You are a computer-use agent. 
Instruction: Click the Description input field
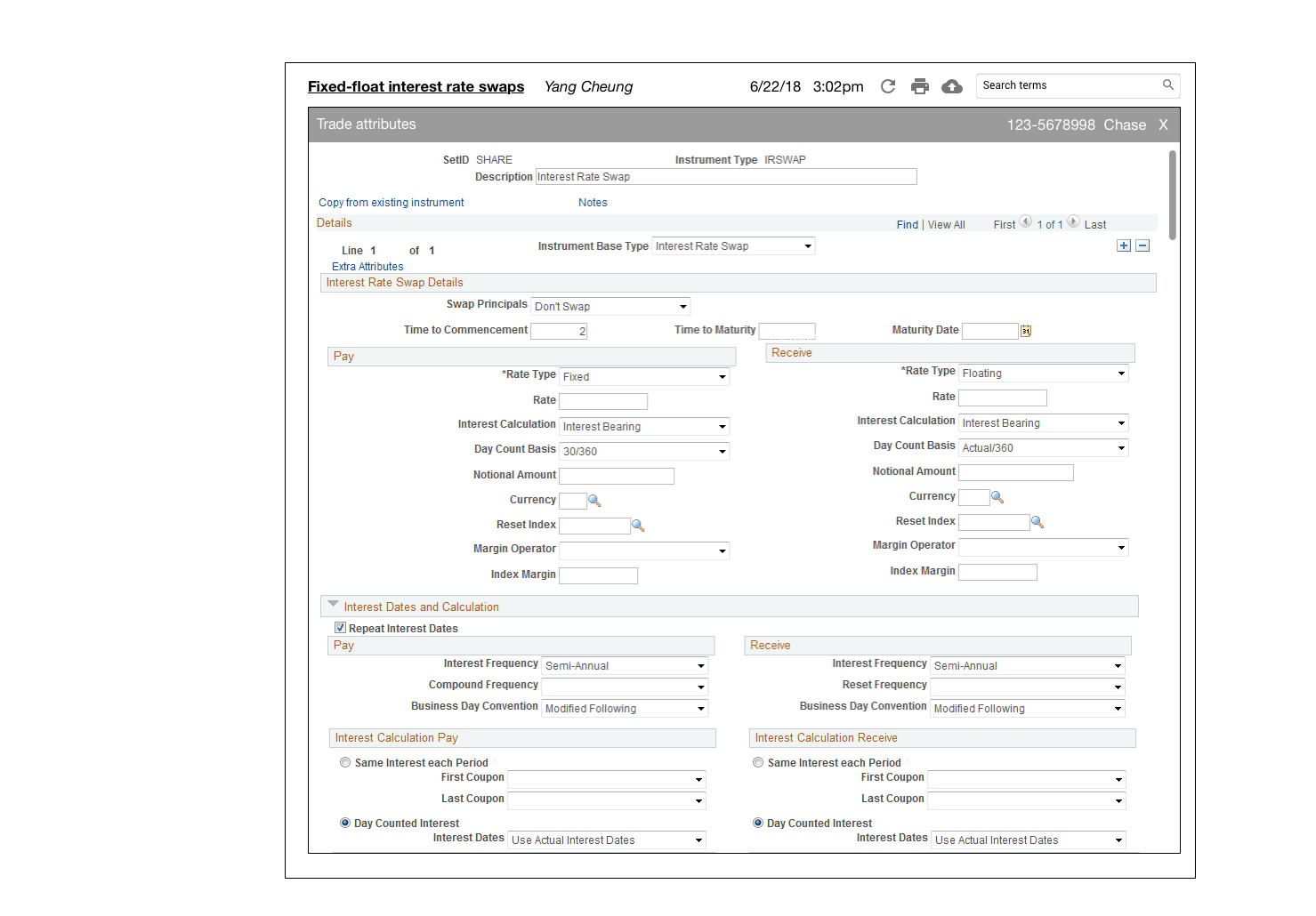726,177
